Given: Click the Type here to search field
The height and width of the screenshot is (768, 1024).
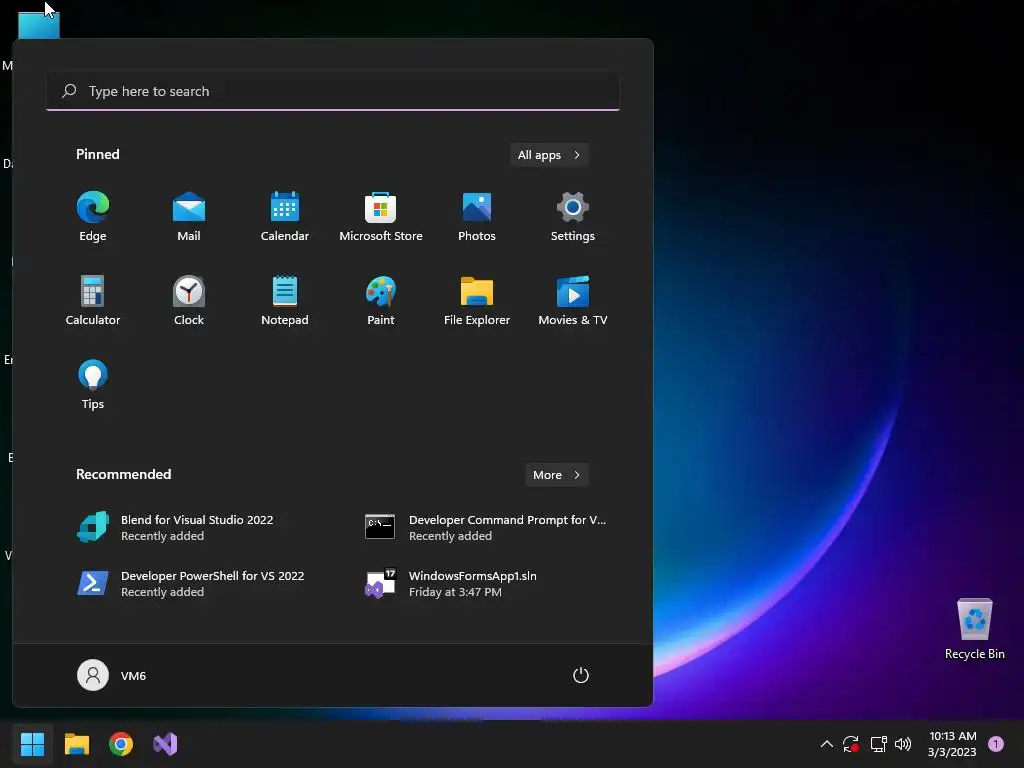Looking at the screenshot, I should (333, 91).
